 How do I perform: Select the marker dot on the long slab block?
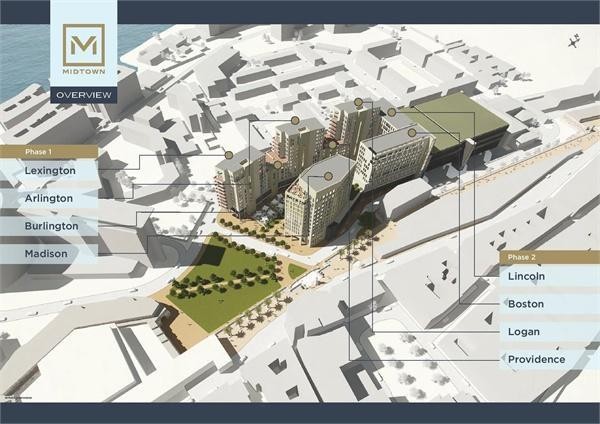point(412,133)
